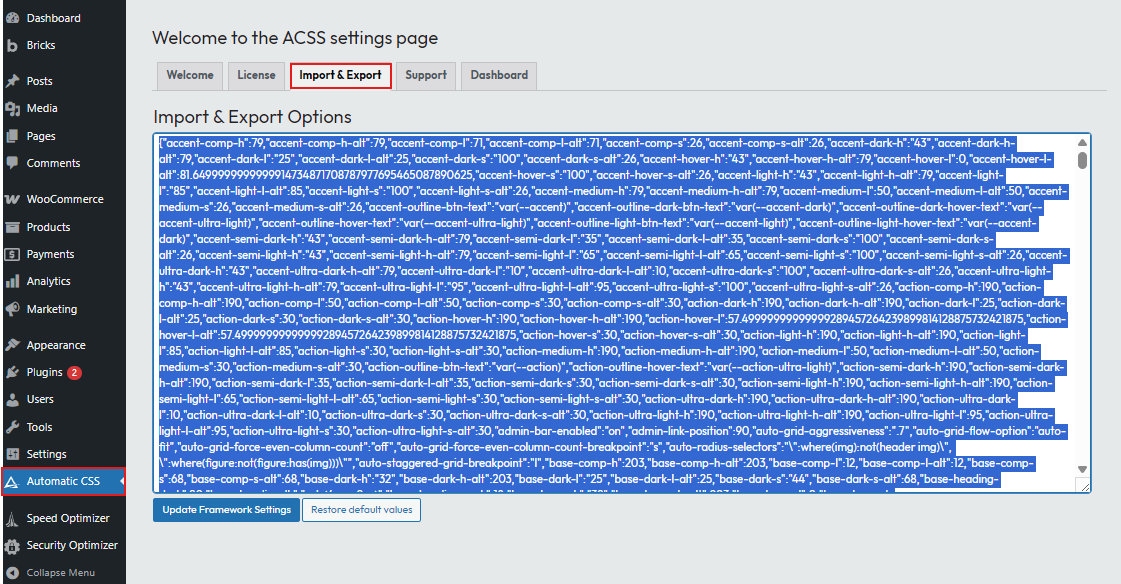Click the Media library icon
The image size is (1121, 584).
tap(12, 108)
